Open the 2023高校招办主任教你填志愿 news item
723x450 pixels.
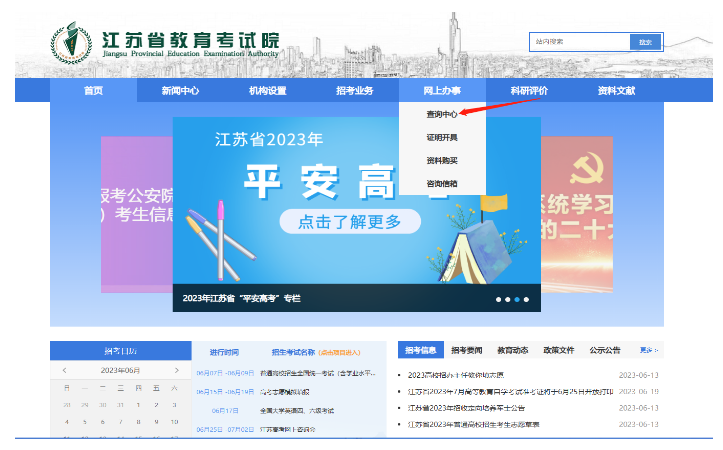[x=456, y=375]
